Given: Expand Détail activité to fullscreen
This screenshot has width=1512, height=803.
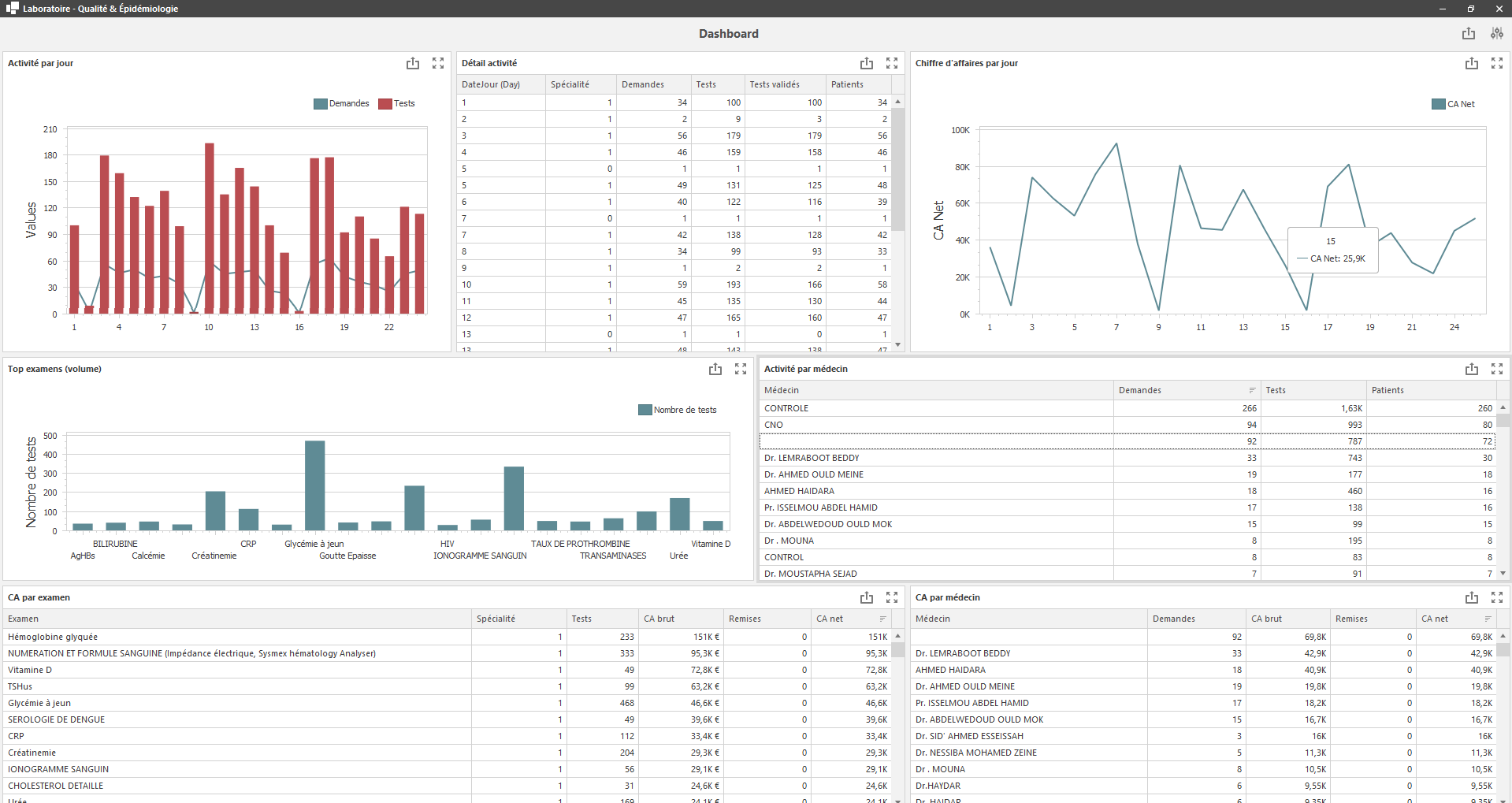Looking at the screenshot, I should (x=892, y=63).
